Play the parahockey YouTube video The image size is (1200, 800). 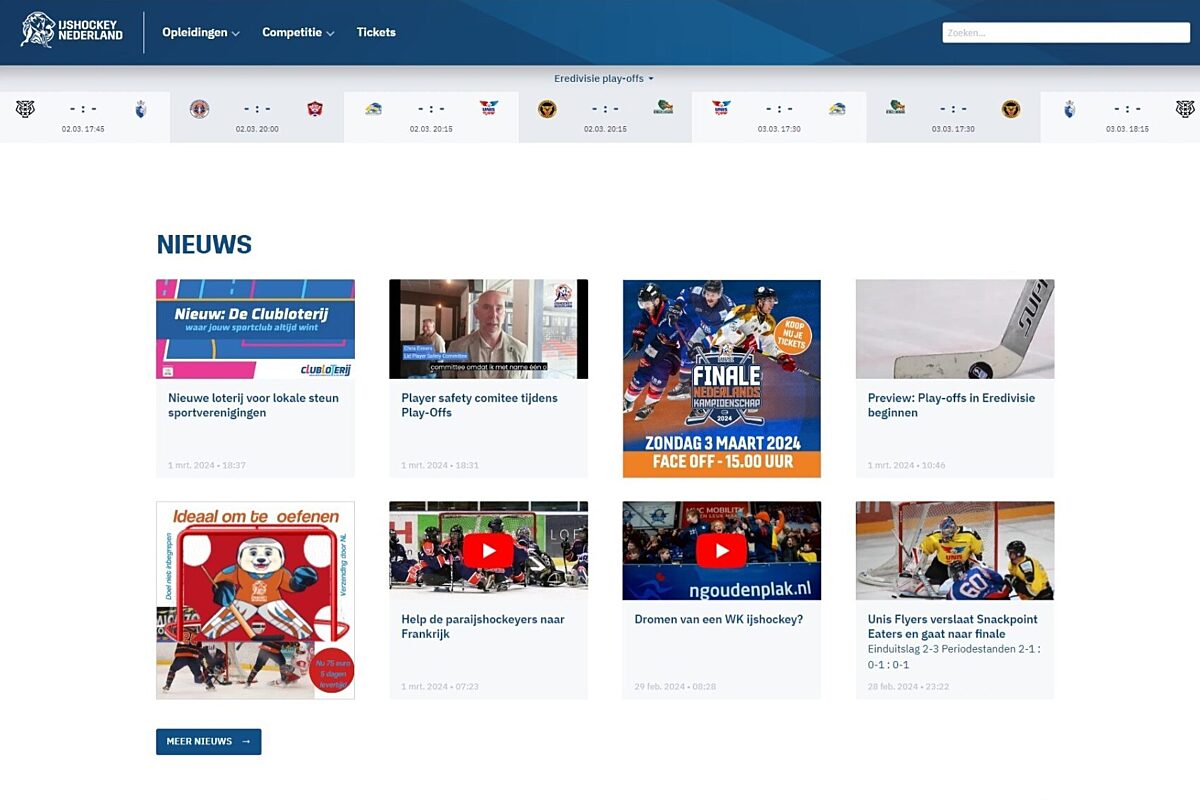488,550
